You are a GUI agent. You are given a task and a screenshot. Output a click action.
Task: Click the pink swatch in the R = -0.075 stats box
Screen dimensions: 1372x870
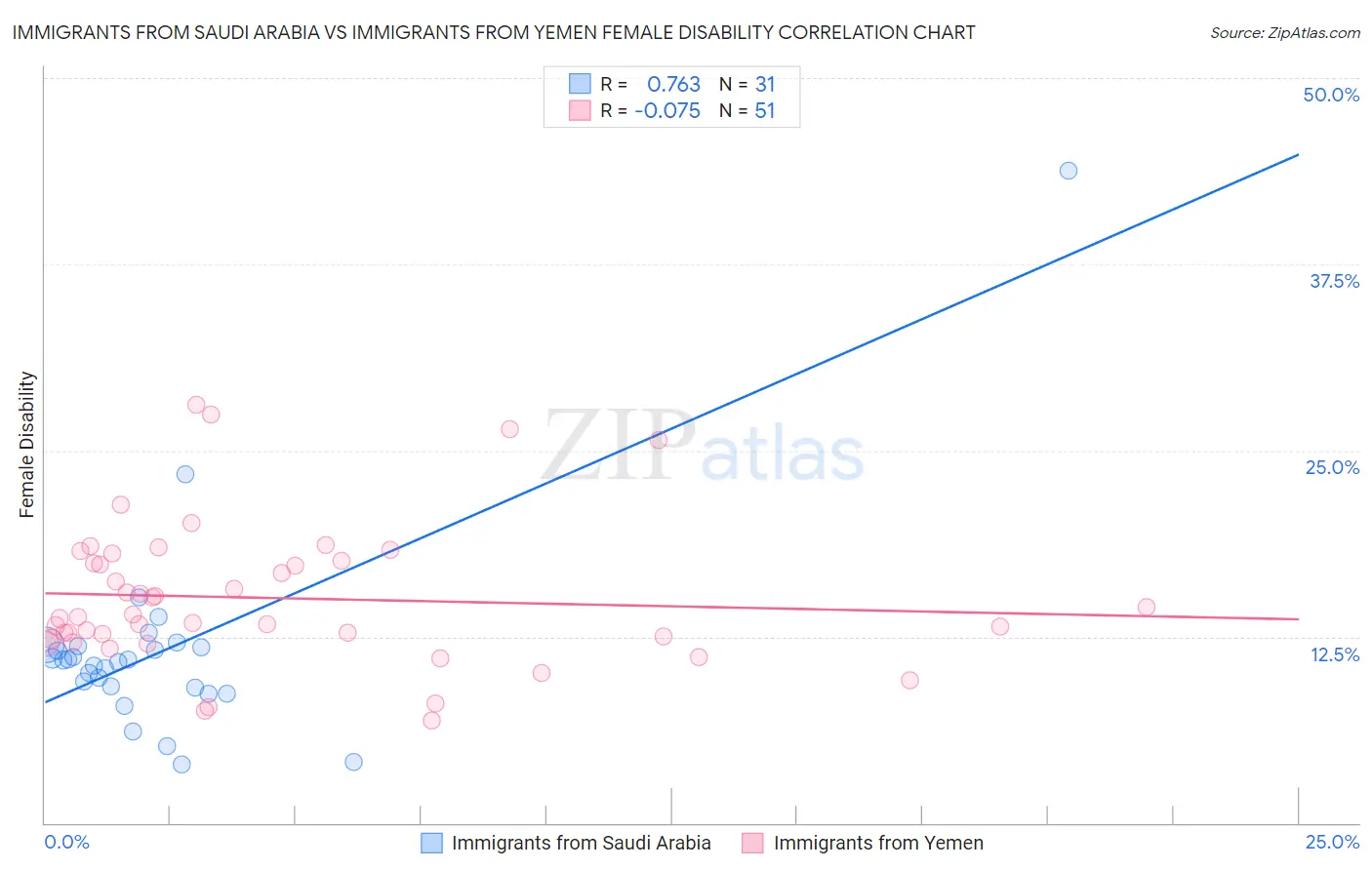[x=580, y=110]
